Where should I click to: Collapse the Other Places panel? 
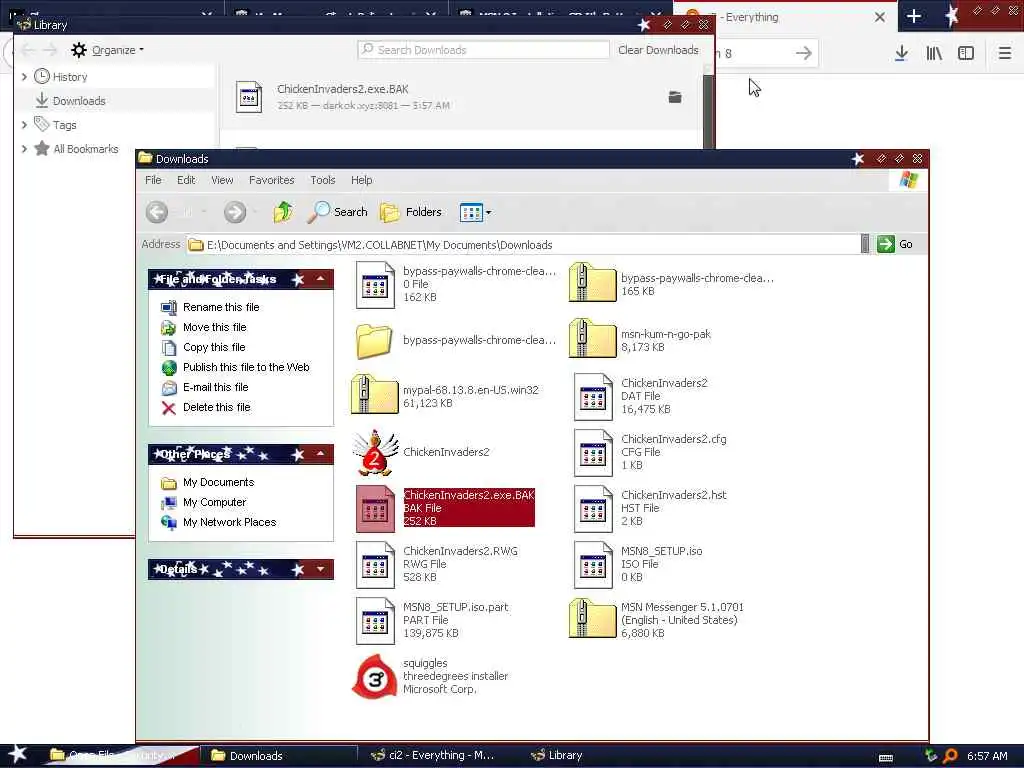(x=321, y=454)
